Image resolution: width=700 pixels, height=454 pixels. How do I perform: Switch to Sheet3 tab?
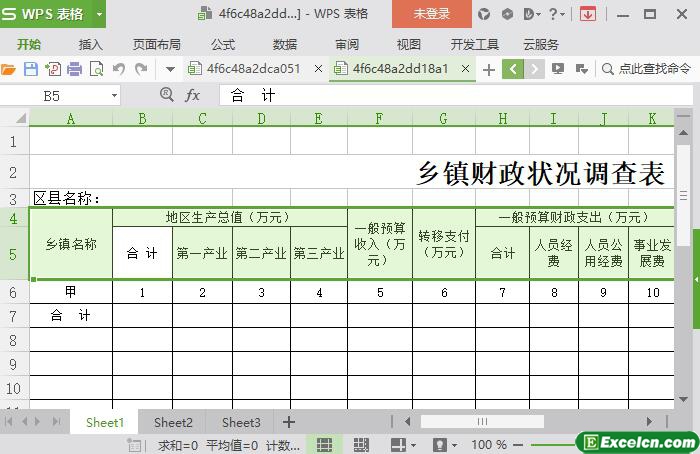pos(241,422)
